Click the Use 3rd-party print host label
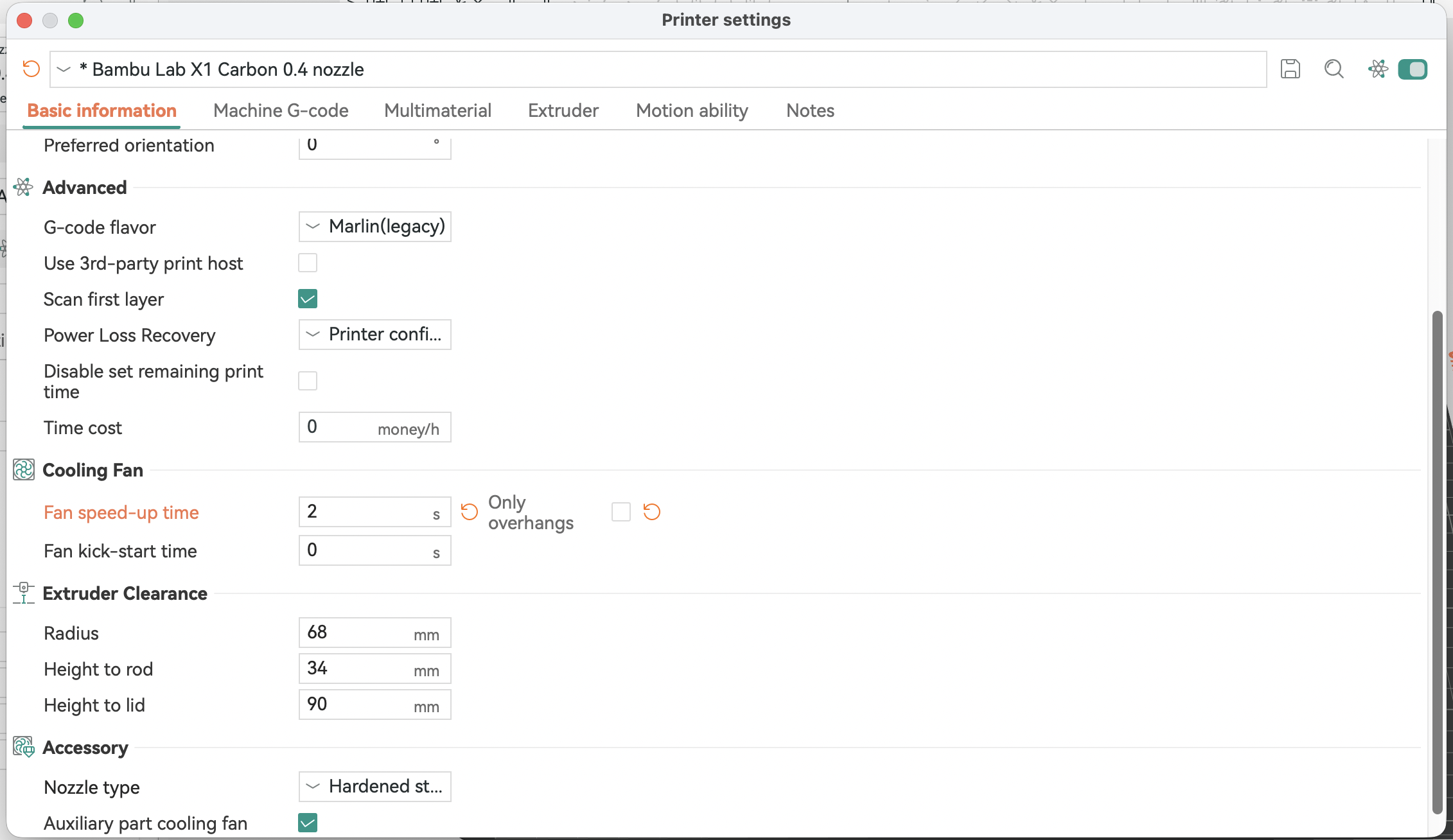1453x840 pixels. click(x=143, y=263)
